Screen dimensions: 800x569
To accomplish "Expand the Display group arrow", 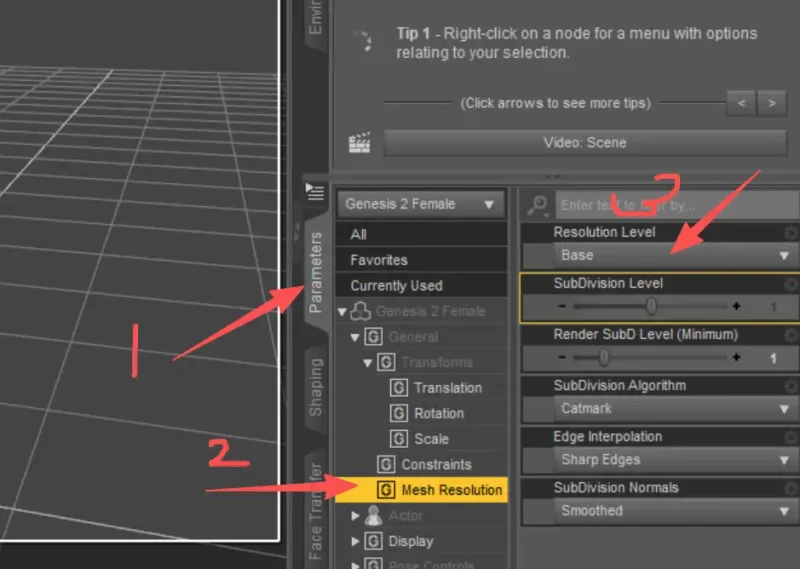I will click(x=356, y=541).
